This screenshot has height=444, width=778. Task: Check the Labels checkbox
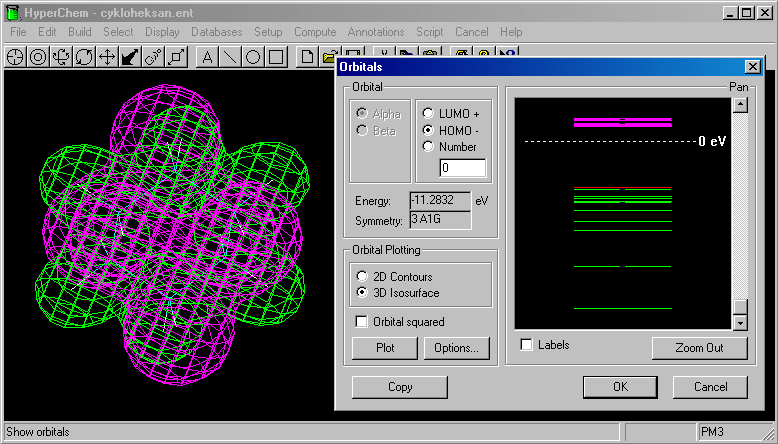(x=527, y=345)
